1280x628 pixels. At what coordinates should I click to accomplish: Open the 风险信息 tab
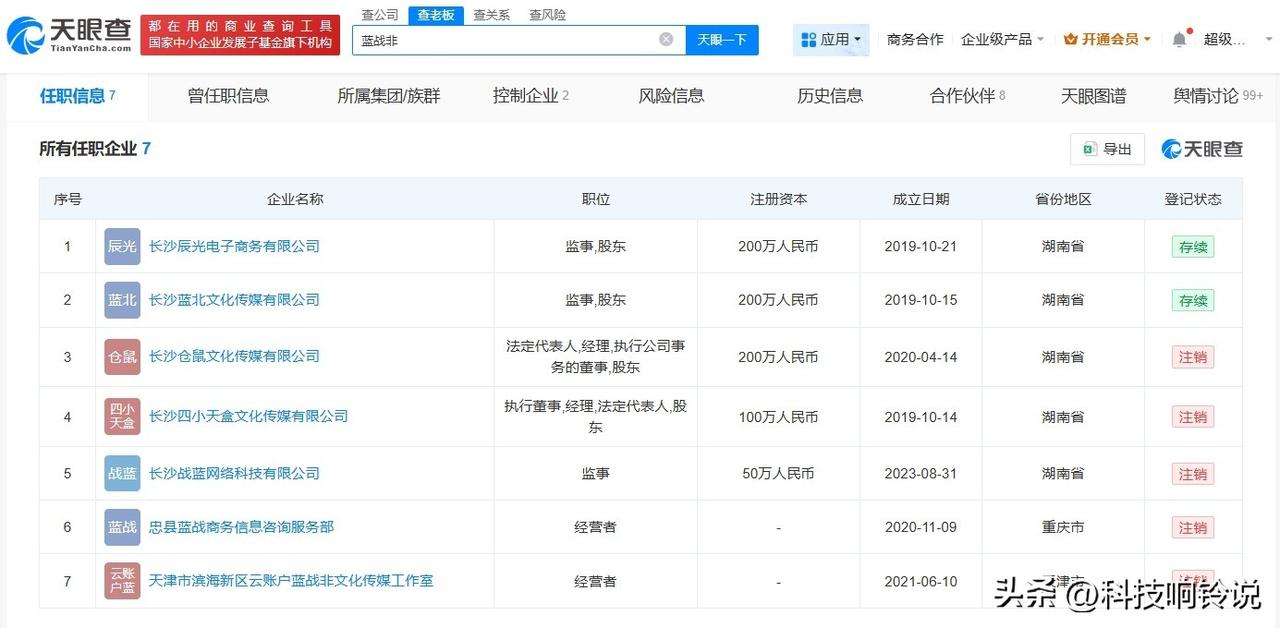[671, 96]
